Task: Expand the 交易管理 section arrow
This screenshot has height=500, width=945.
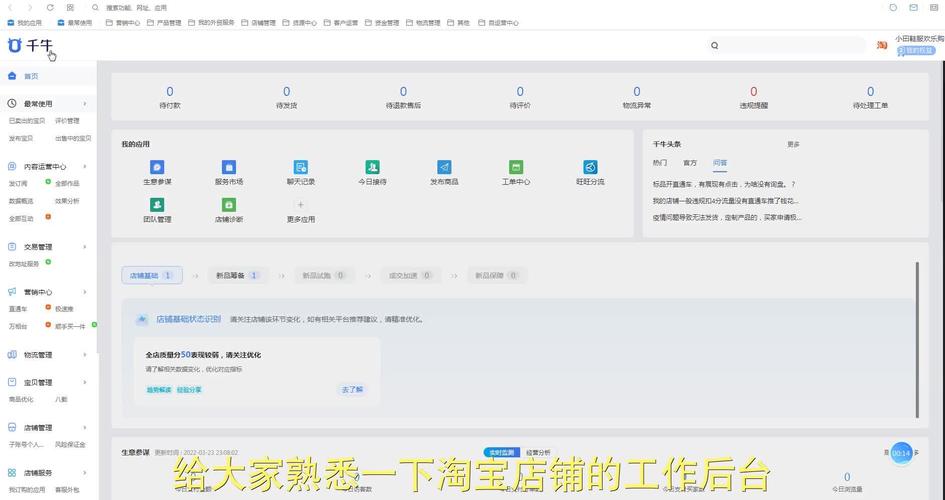Action: [x=84, y=246]
